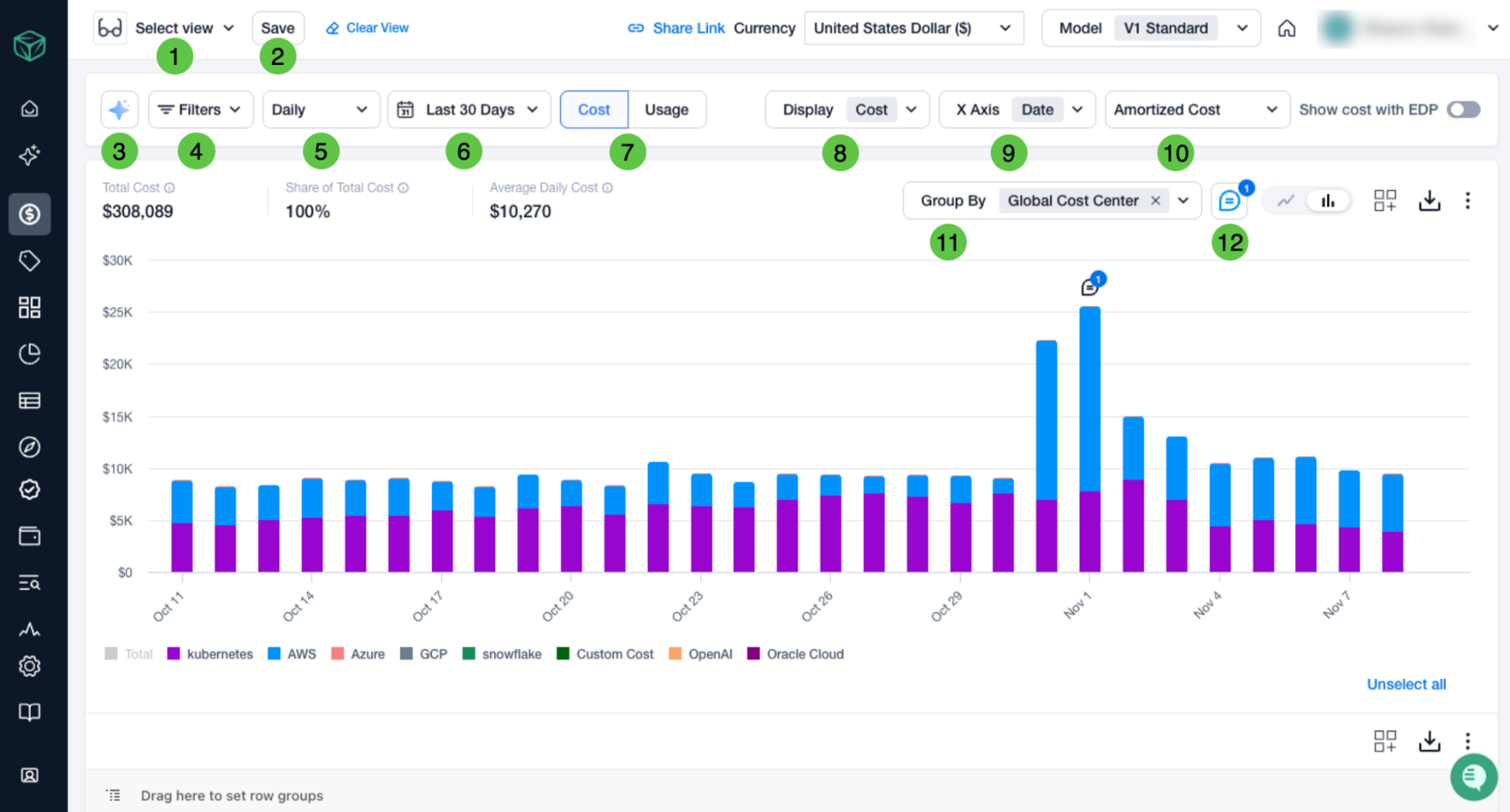This screenshot has height=812, width=1510.
Task: Expand the Last 30 Days date dropdown
Action: (469, 110)
